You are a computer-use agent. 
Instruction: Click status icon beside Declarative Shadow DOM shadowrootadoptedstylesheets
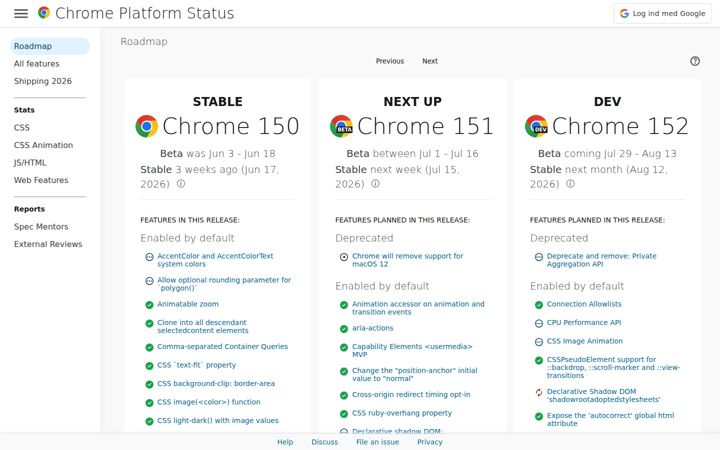tap(539, 393)
